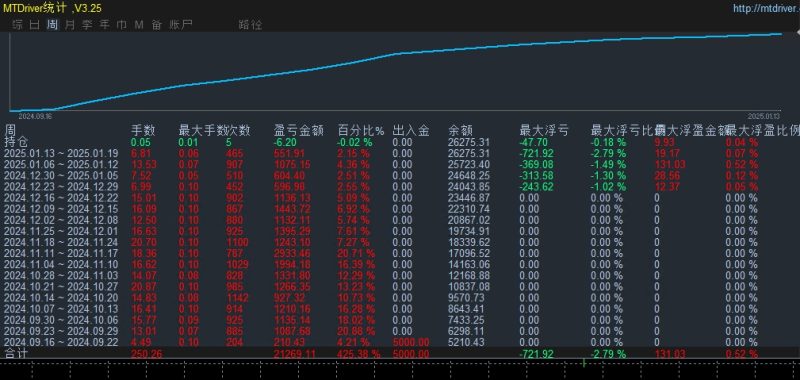
Task: Click the -6.20 open position profit
Action: pyautogui.click(x=285, y=142)
